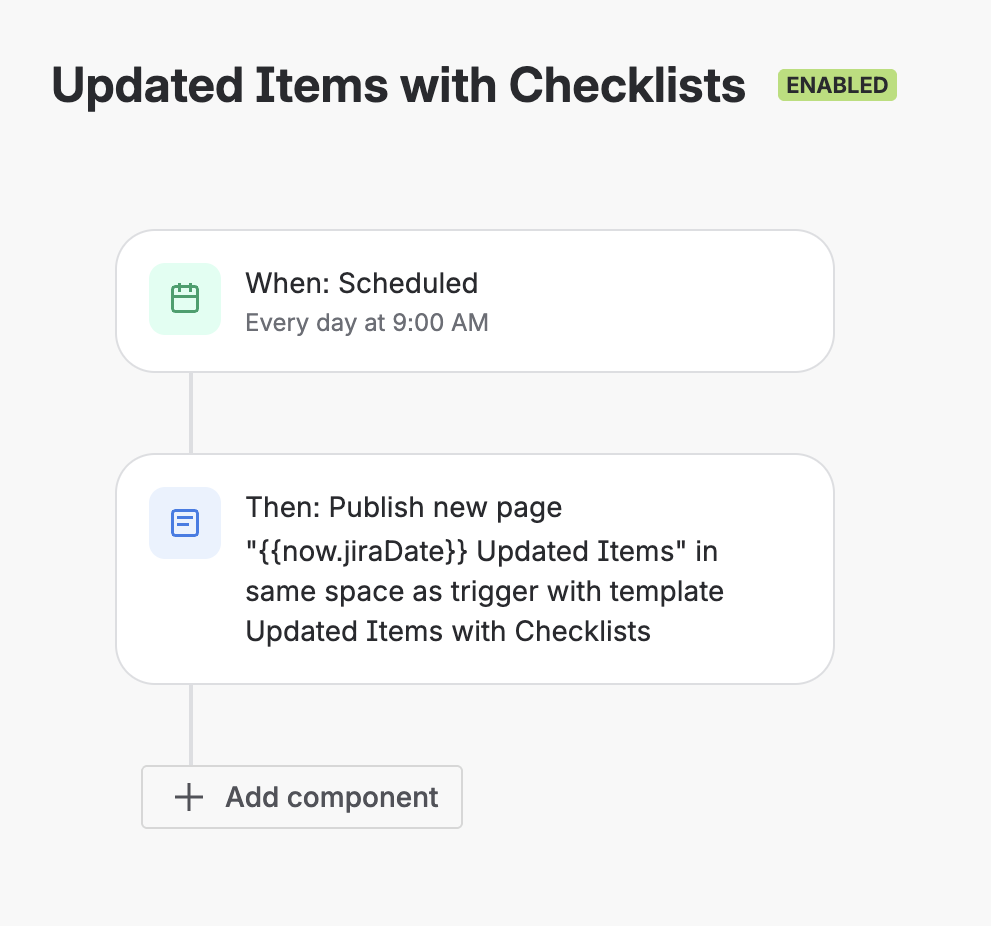
Task: Open the Every day at 9:00 AM schedule settings
Action: (367, 322)
